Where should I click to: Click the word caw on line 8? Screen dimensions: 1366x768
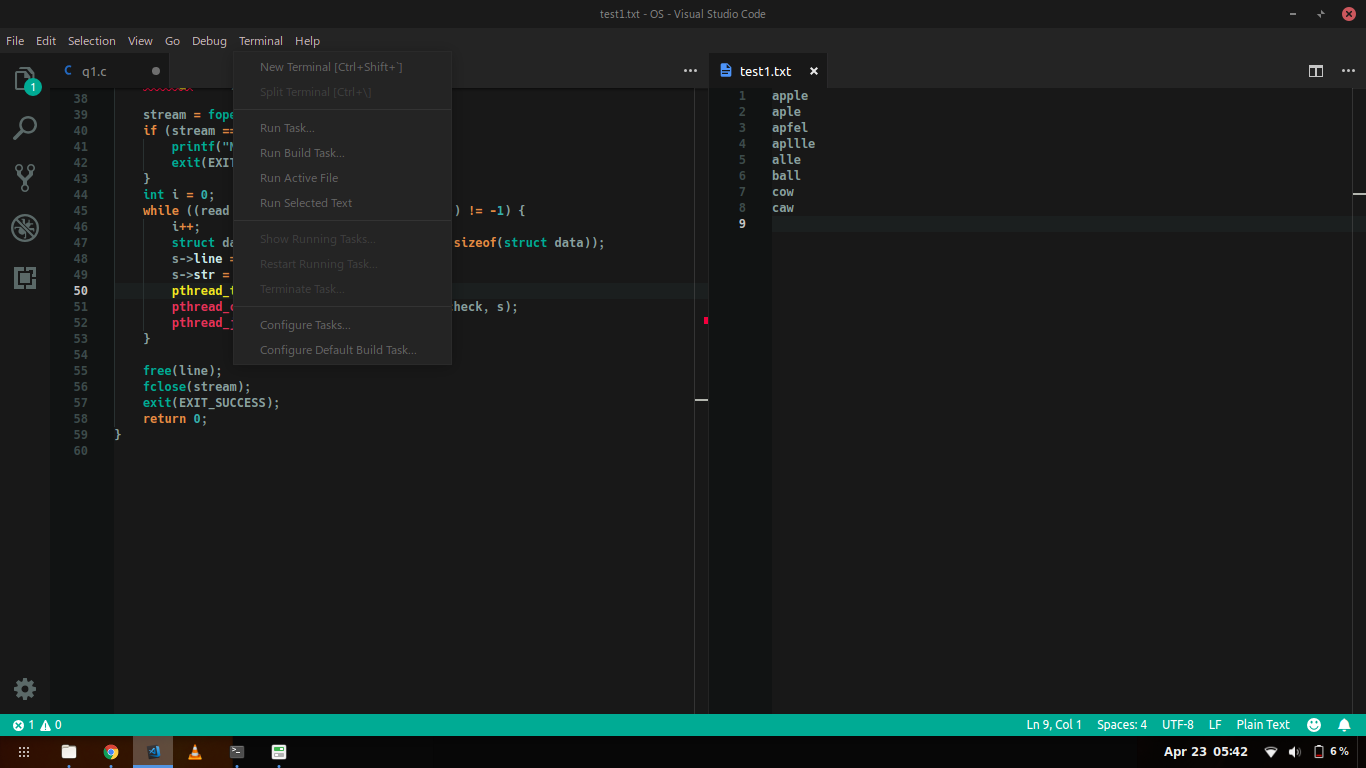(783, 208)
